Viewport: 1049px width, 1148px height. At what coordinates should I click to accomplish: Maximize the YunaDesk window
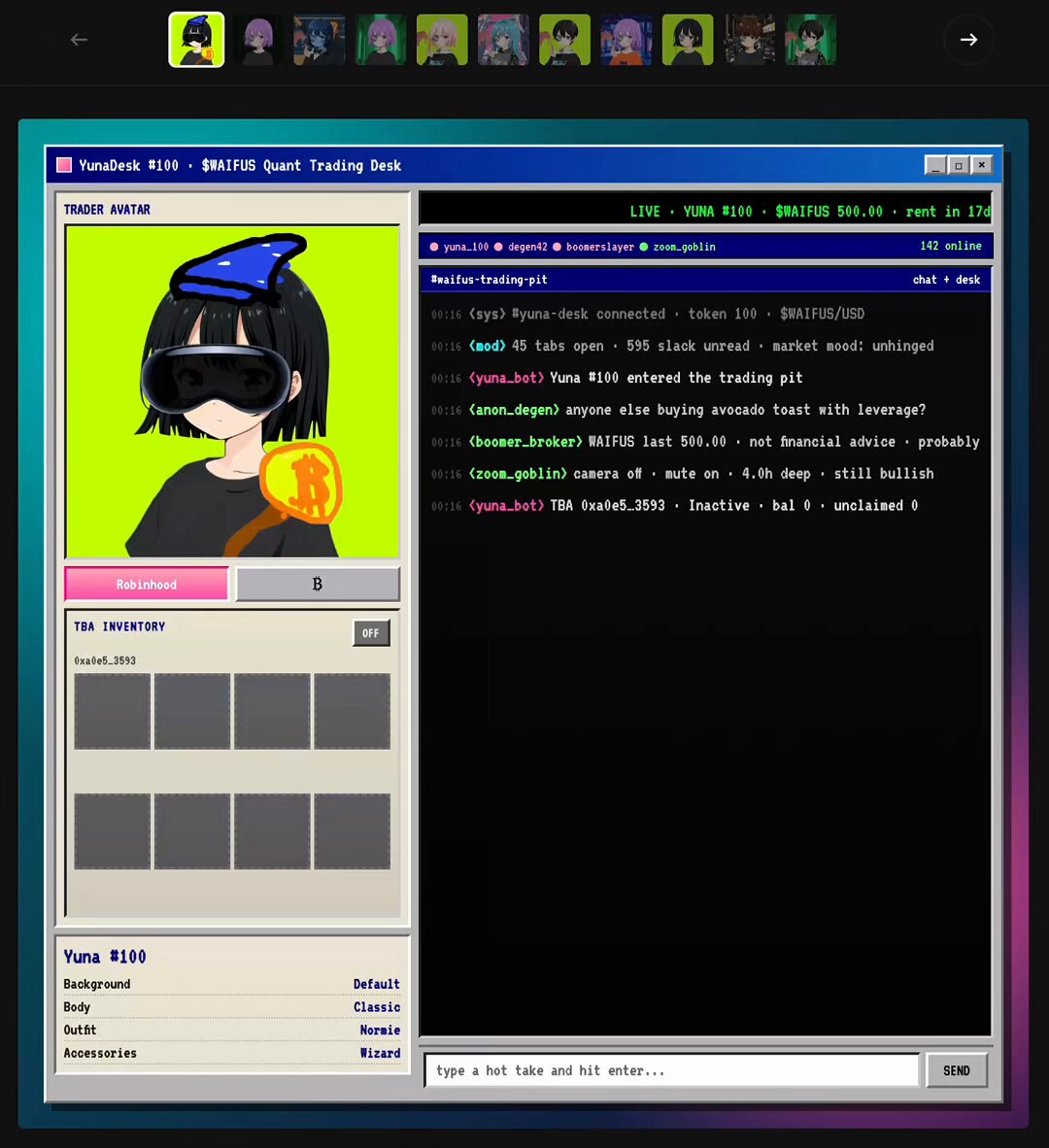tap(959, 165)
